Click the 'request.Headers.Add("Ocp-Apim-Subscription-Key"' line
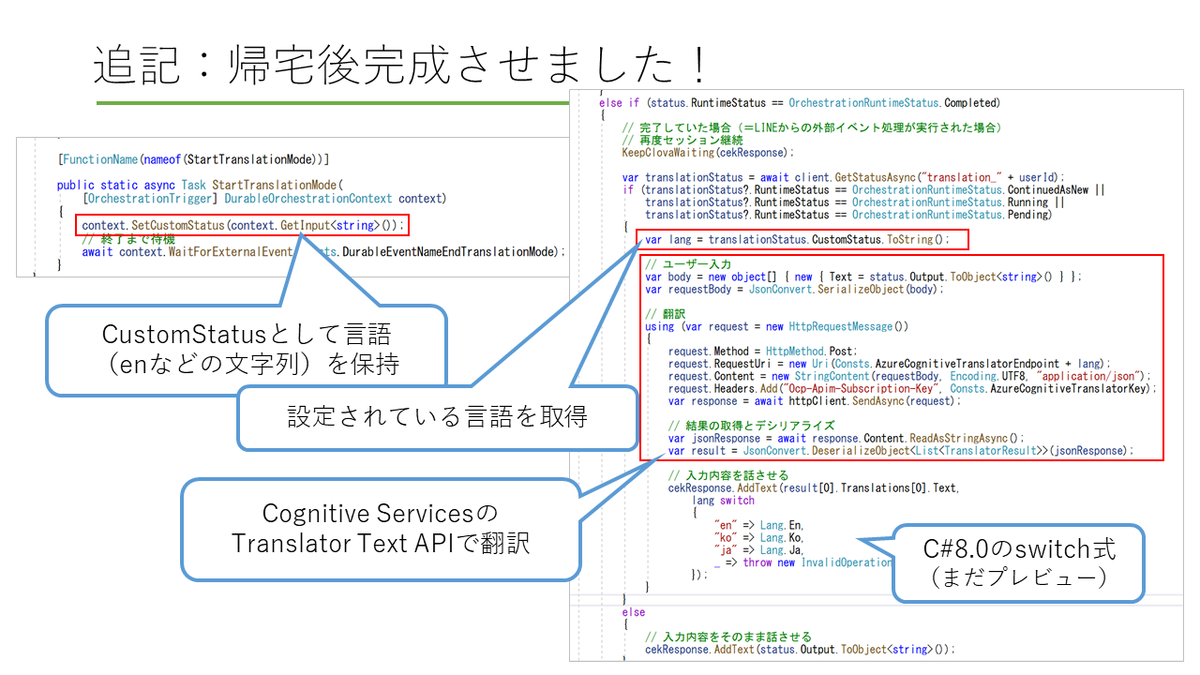Screen dimensions: 1200x675 coord(912,388)
